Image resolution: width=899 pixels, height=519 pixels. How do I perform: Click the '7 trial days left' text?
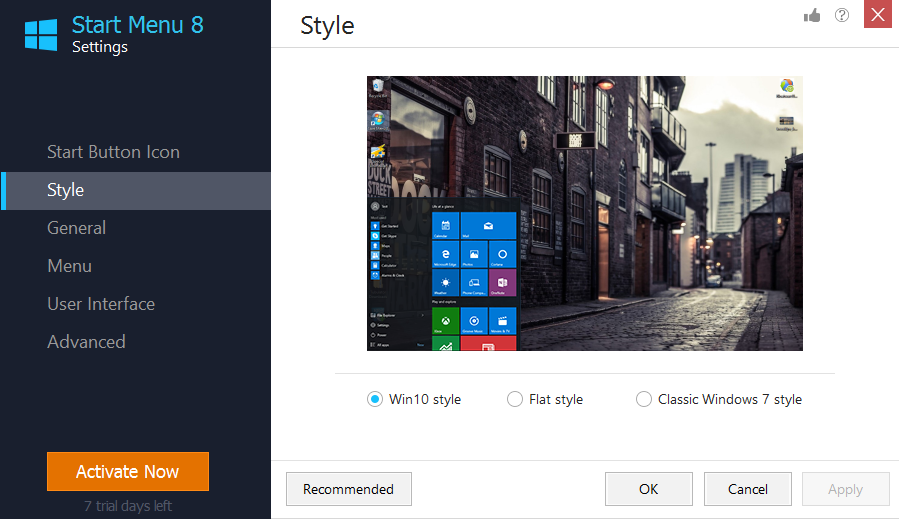[x=128, y=506]
